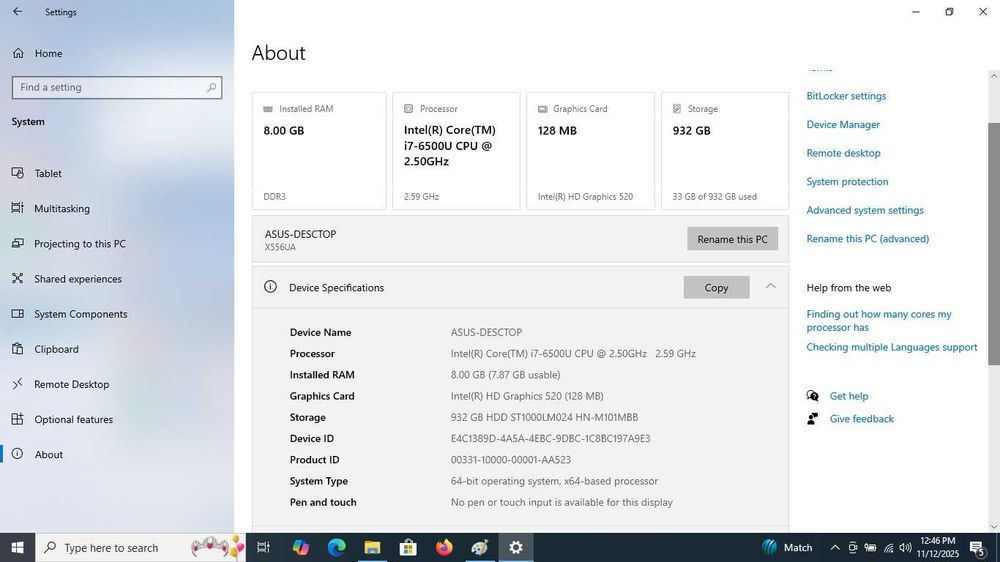The width and height of the screenshot is (1000, 562).
Task: Open the clock showing 12:46 PM
Action: pos(938,547)
